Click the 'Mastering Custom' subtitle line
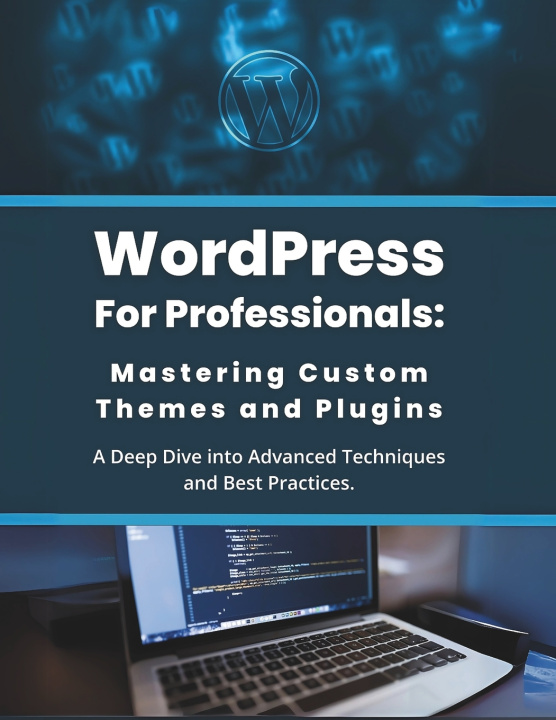 click(x=270, y=373)
